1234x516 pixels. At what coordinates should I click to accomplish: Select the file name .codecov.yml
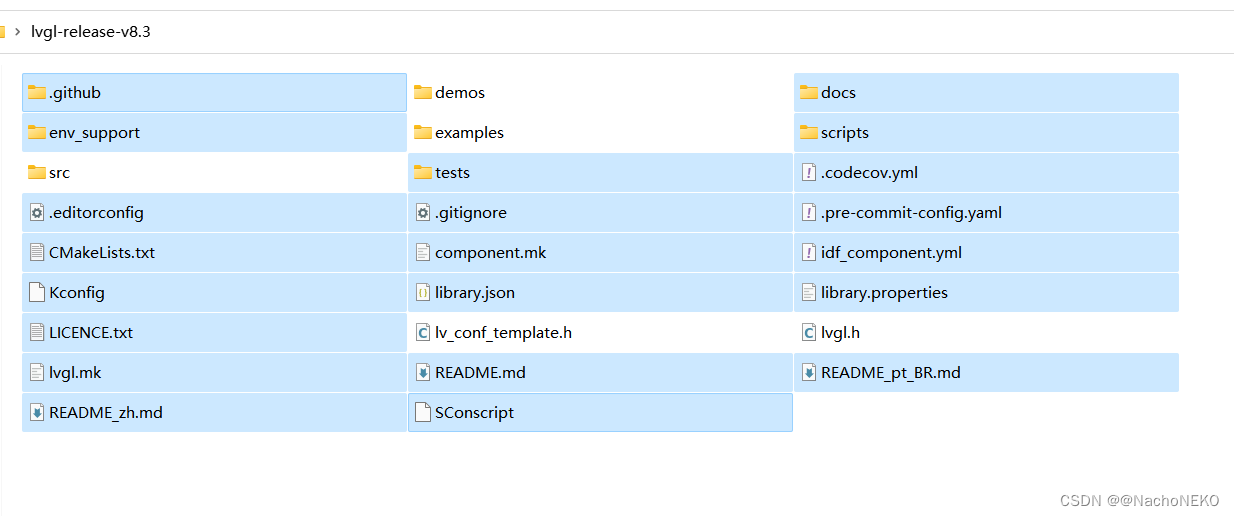pyautogui.click(x=869, y=172)
